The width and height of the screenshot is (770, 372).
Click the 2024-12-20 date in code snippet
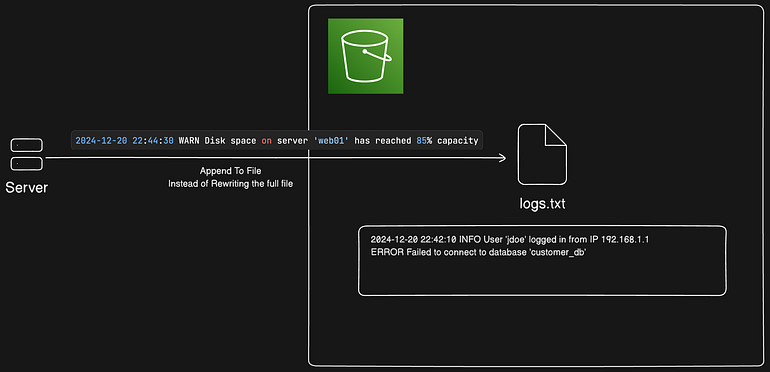[101, 141]
